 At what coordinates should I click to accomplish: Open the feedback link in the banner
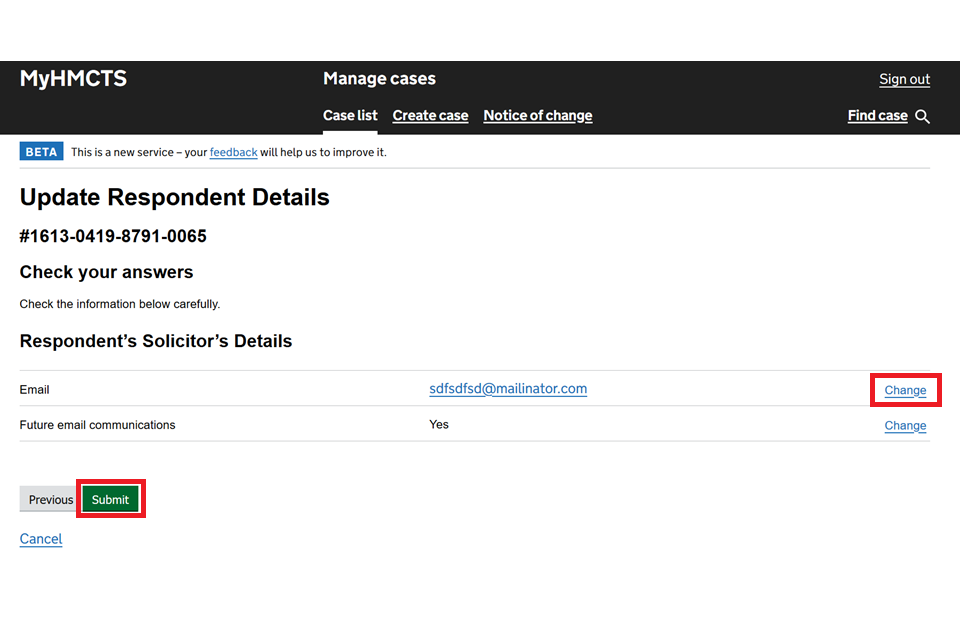pos(233,152)
